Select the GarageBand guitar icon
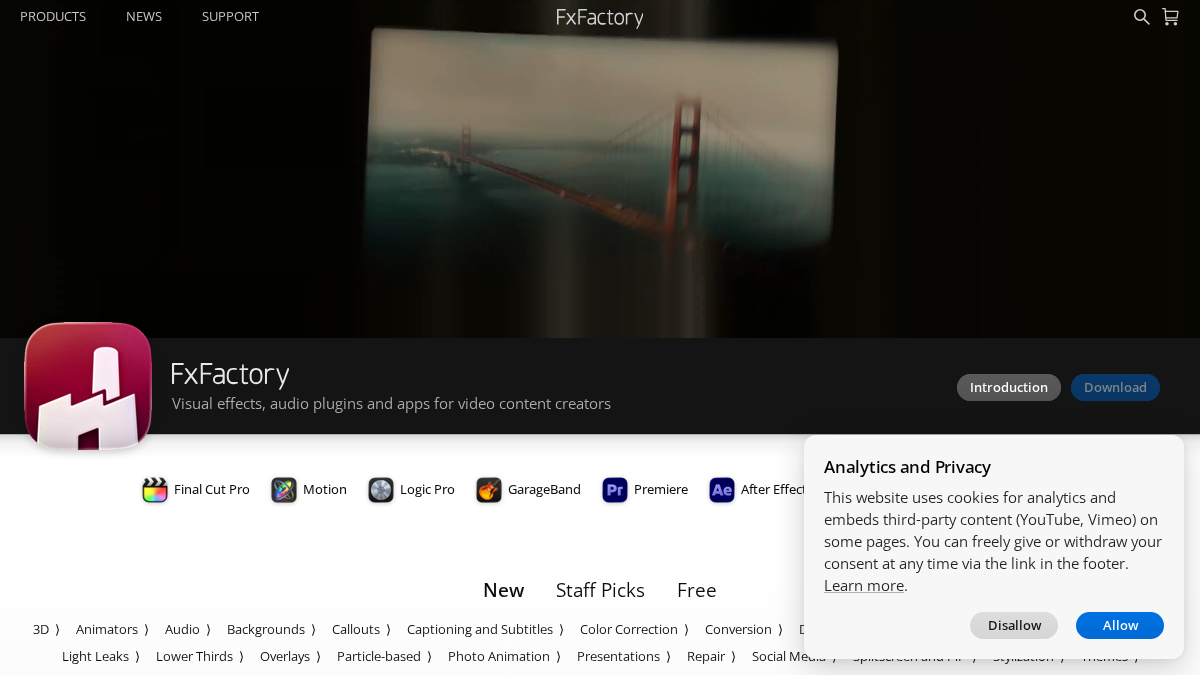This screenshot has width=1200, height=675. coord(489,490)
